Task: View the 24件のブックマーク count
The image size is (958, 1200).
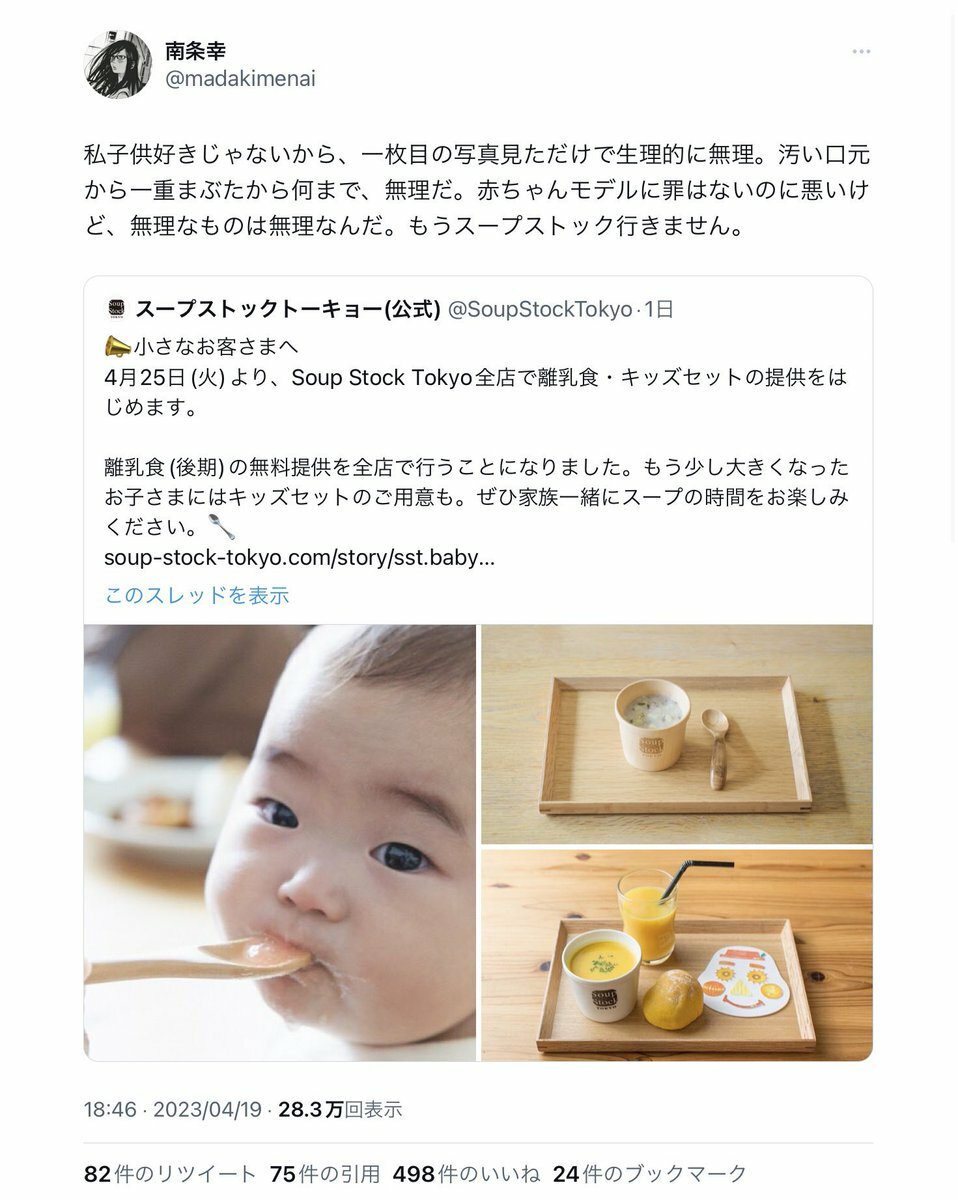Action: 650,1174
